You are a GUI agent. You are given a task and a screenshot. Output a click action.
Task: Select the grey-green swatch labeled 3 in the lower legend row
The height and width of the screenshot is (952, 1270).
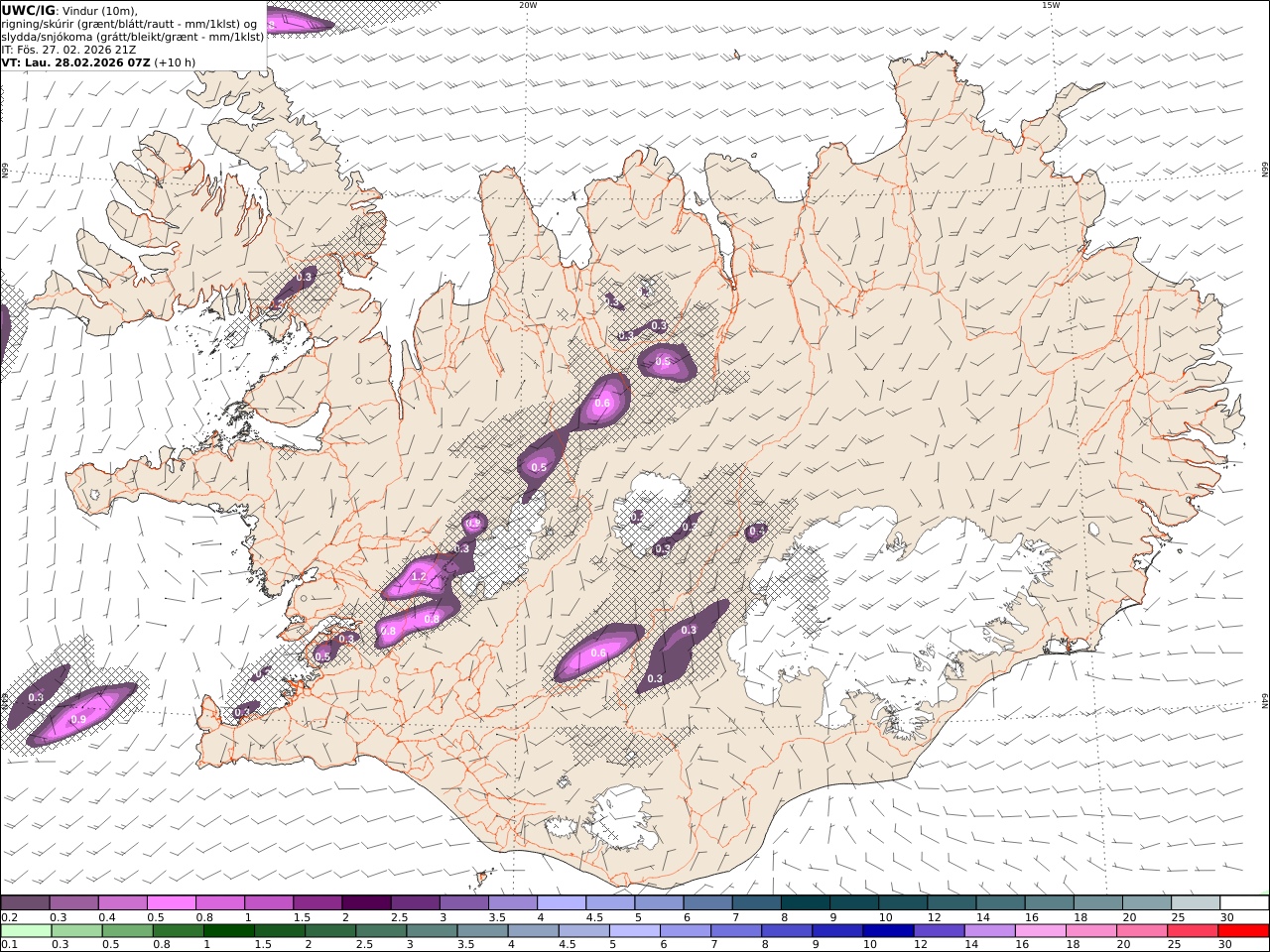tap(432, 930)
